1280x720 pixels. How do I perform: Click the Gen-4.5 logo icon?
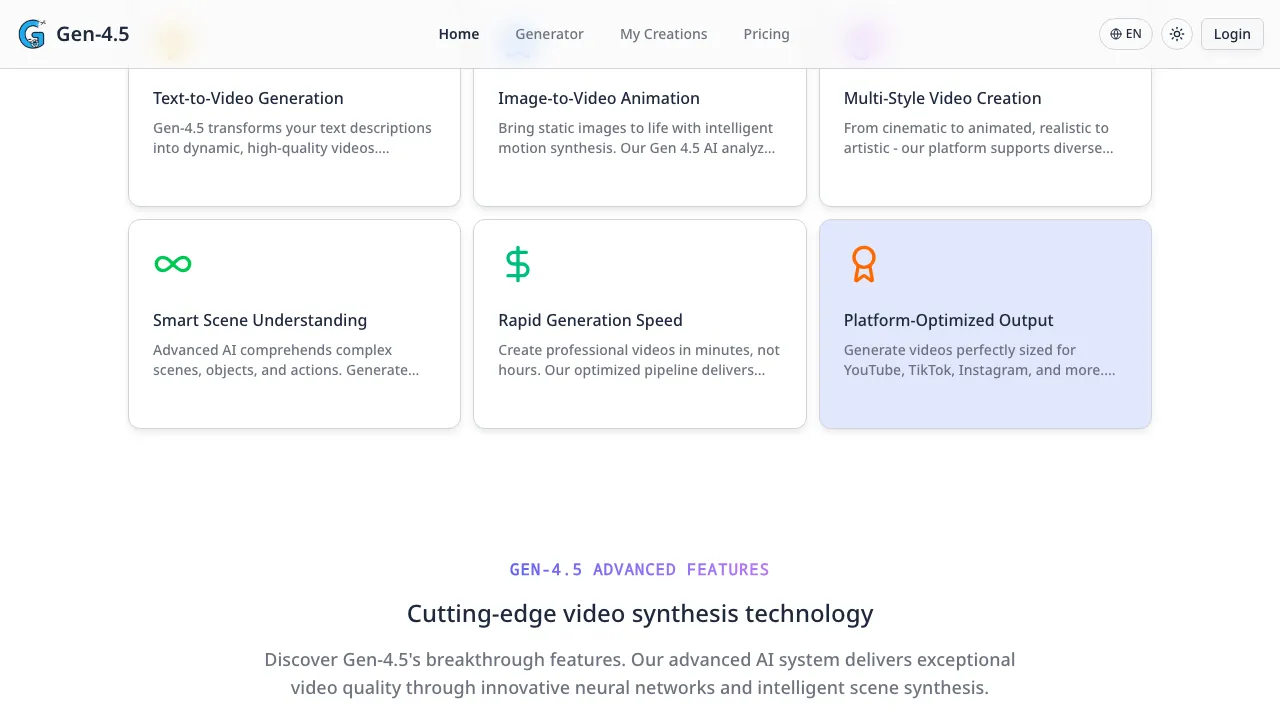pyautogui.click(x=32, y=34)
